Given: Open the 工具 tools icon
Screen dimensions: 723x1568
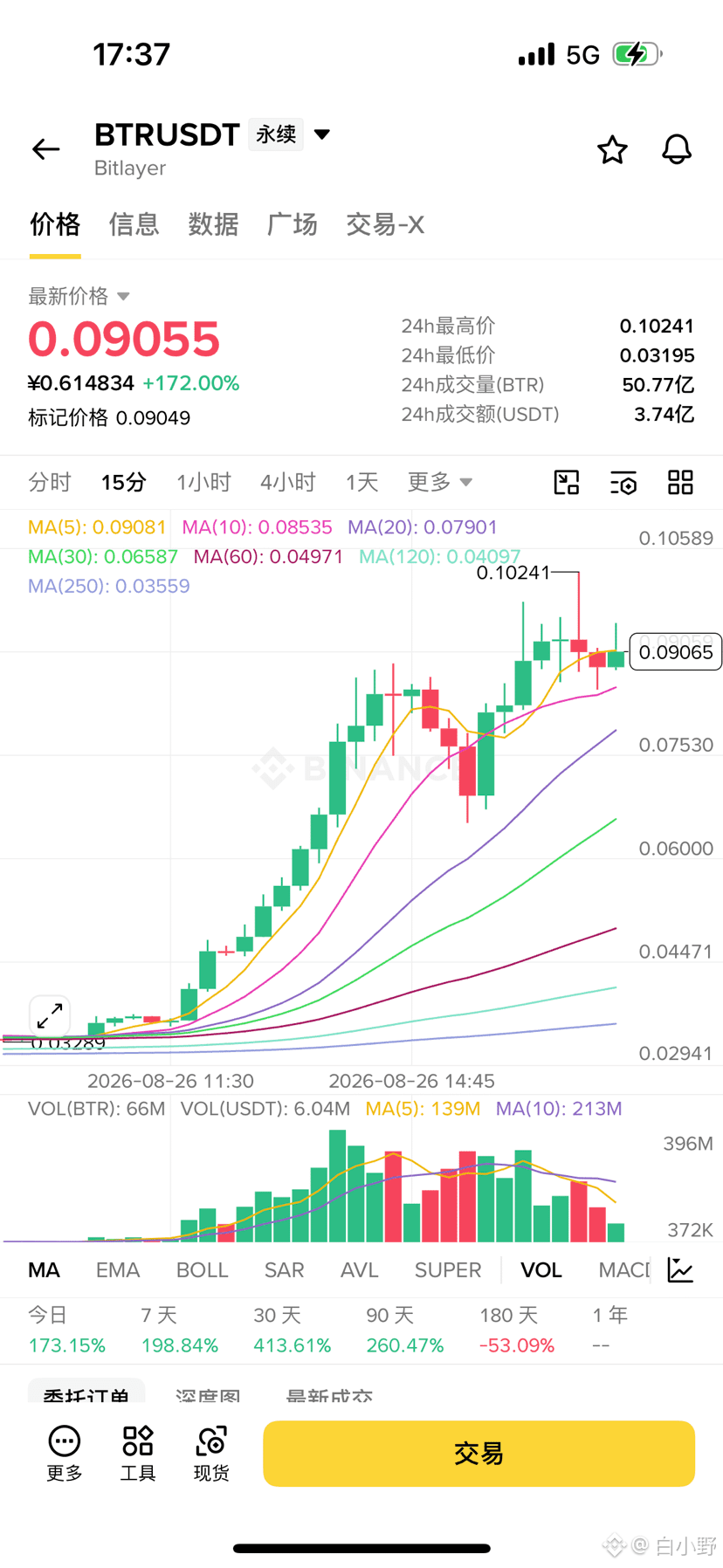Looking at the screenshot, I should tap(138, 1454).
